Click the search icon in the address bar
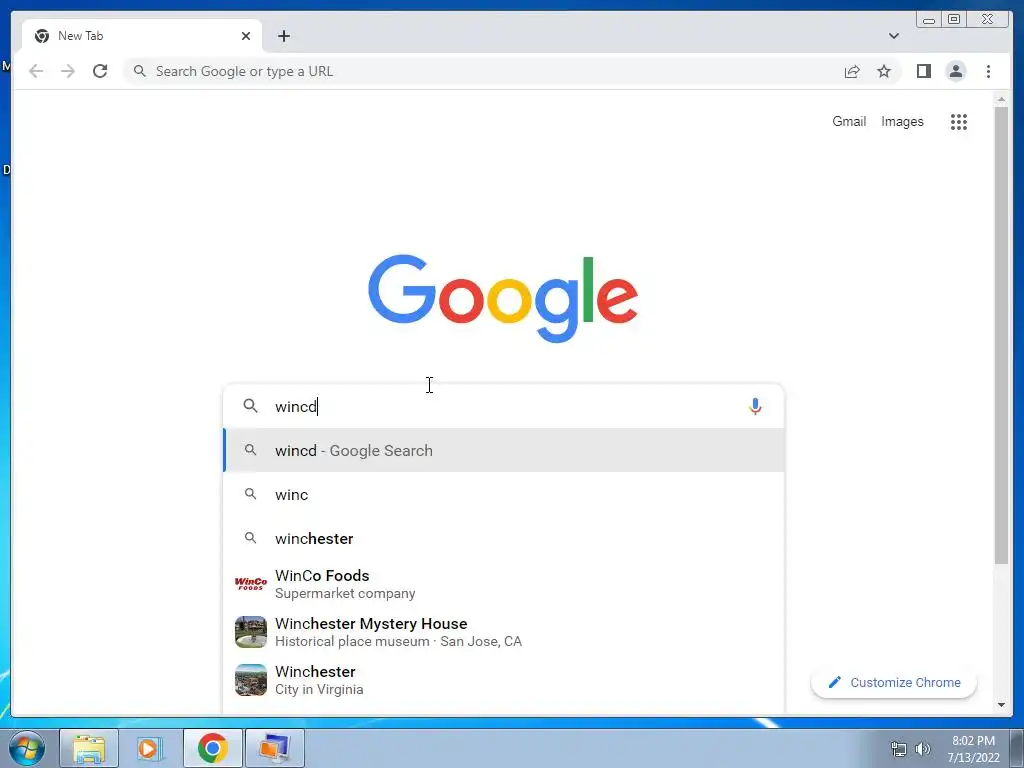1024x768 pixels. pyautogui.click(x=139, y=71)
